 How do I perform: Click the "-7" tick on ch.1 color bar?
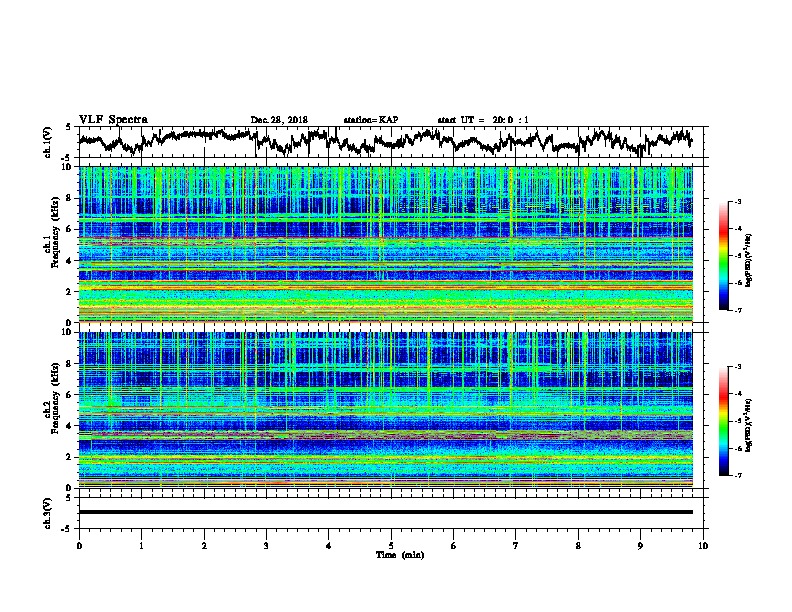[x=738, y=310]
